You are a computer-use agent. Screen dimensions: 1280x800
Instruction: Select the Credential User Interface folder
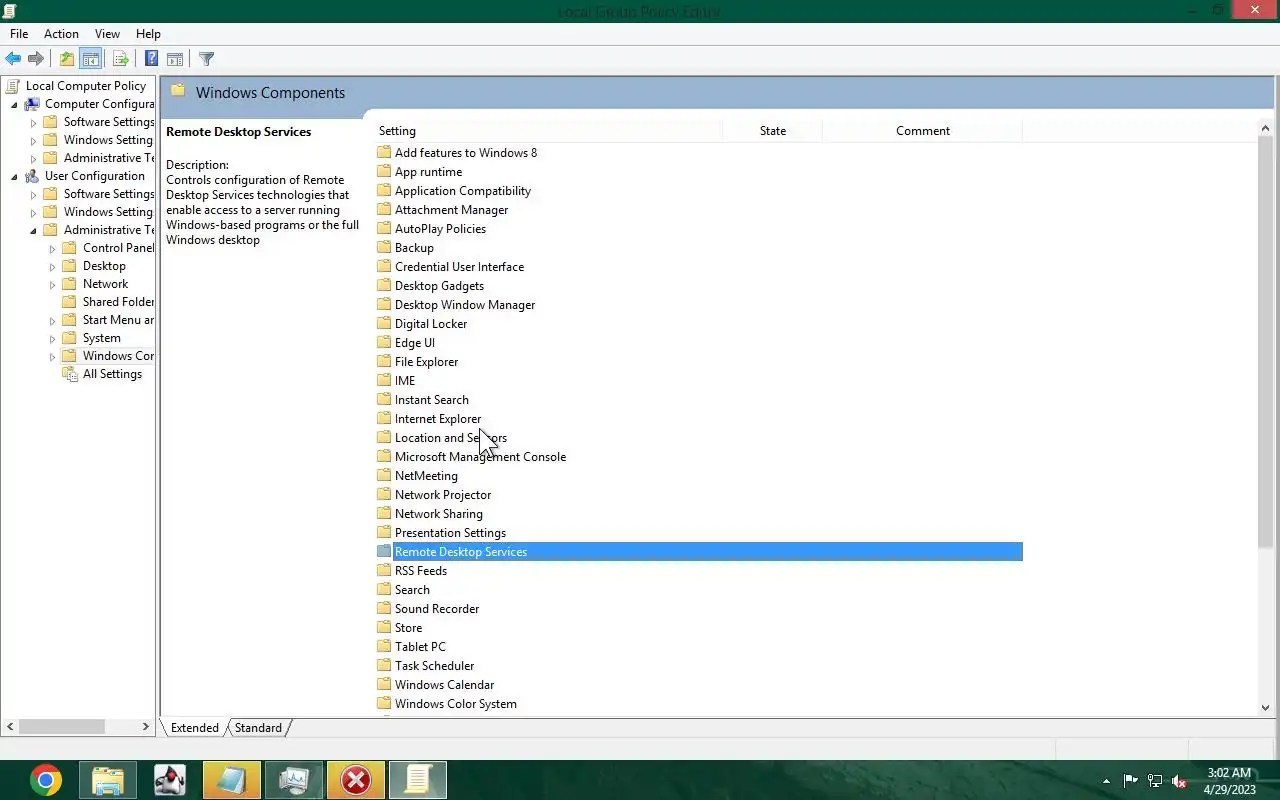(x=459, y=267)
